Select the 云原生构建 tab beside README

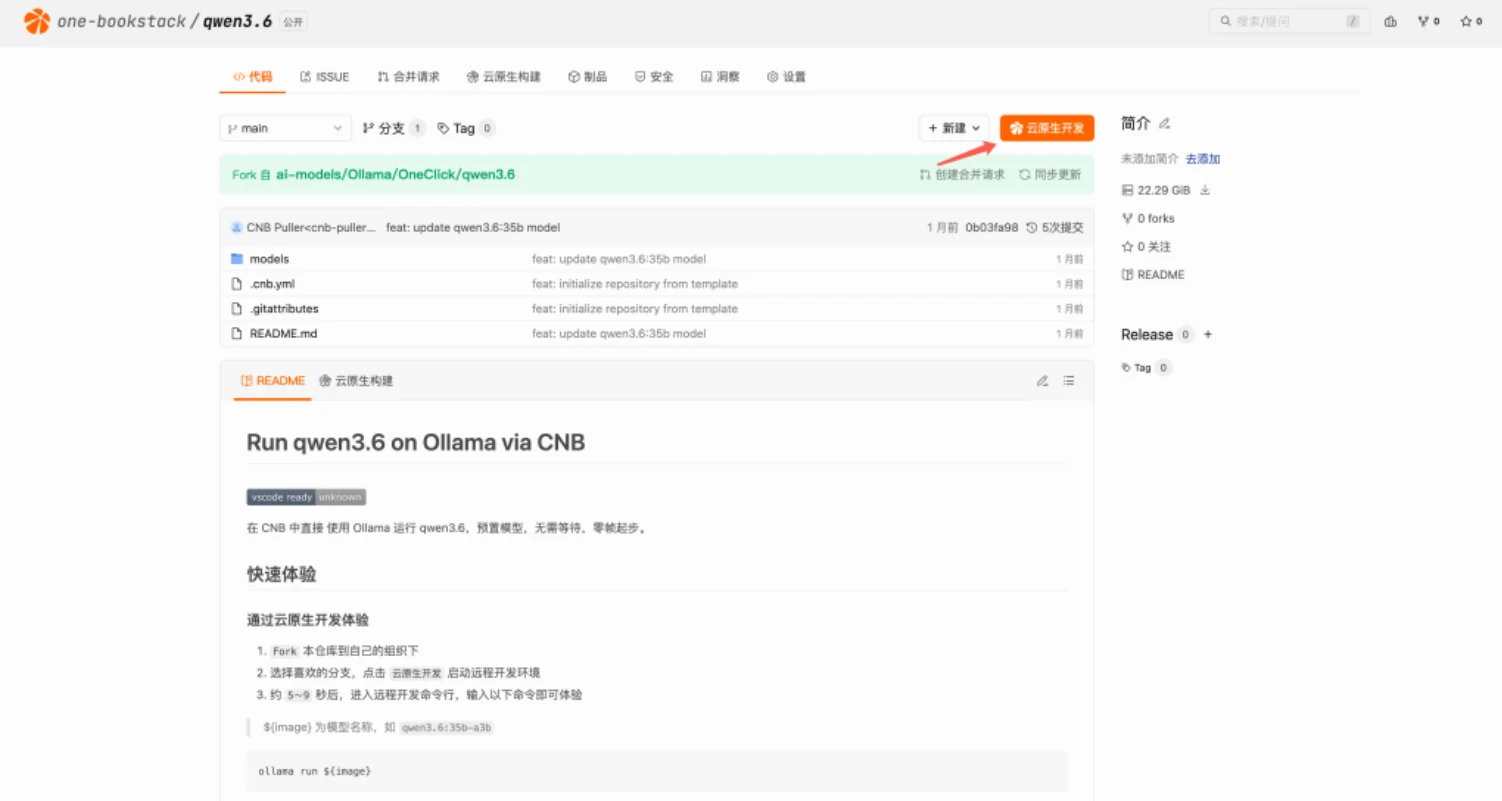(x=356, y=381)
